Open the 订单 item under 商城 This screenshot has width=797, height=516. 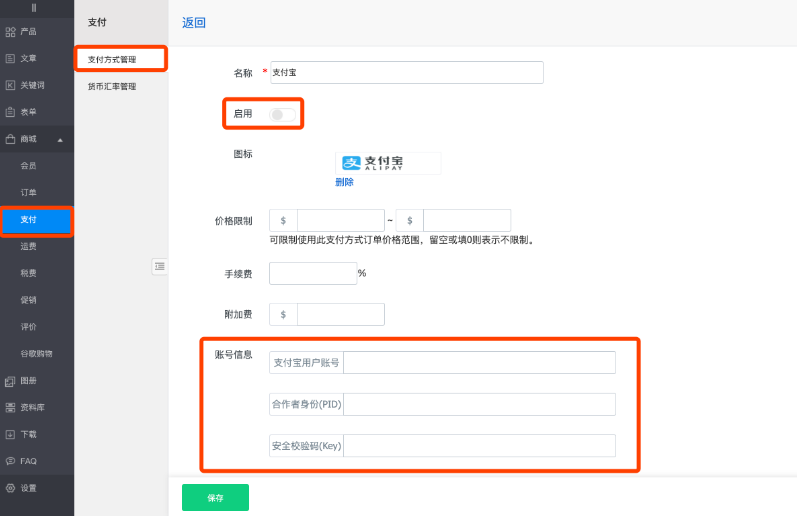tap(29, 192)
